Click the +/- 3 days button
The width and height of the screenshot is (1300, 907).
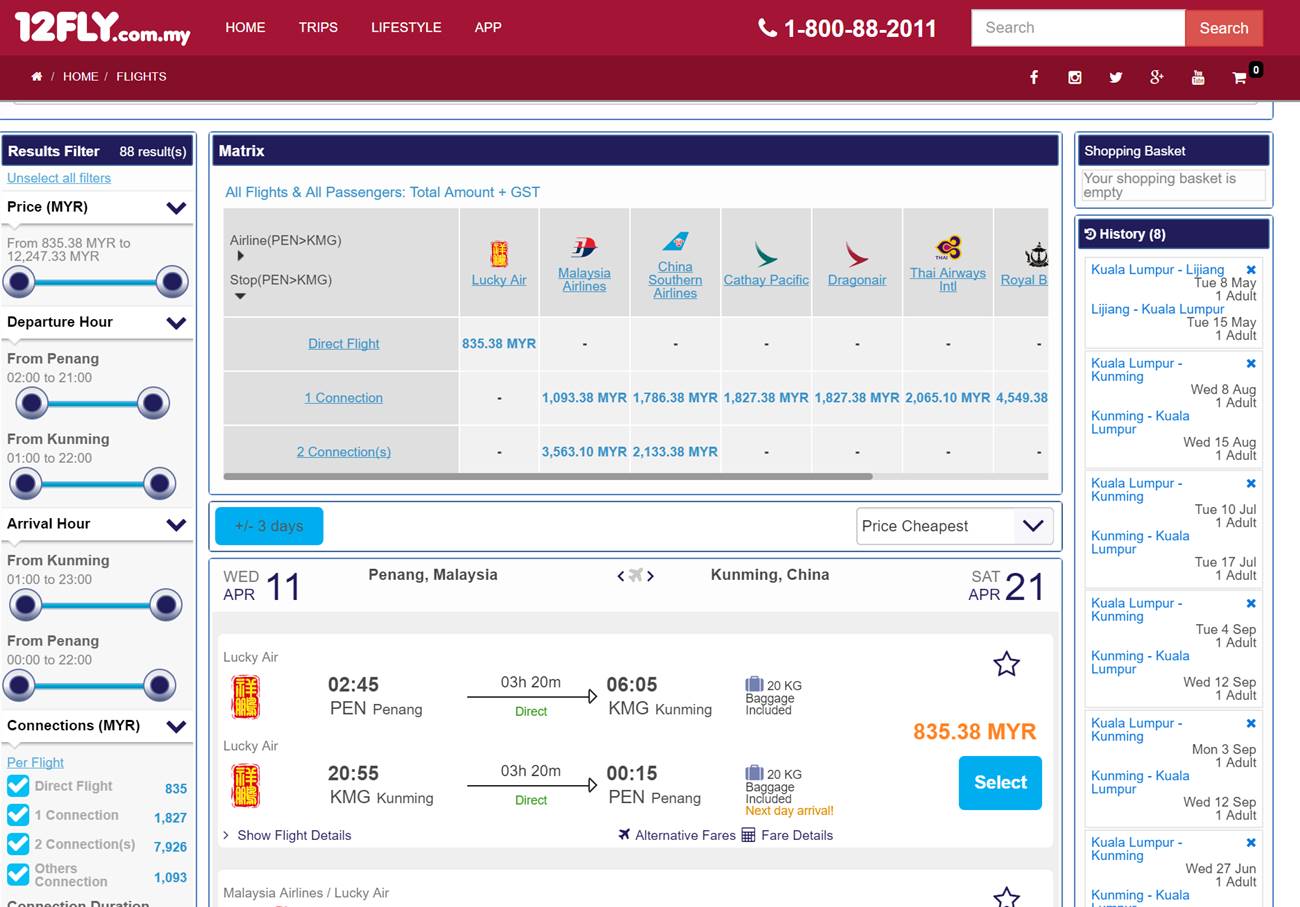click(x=269, y=526)
